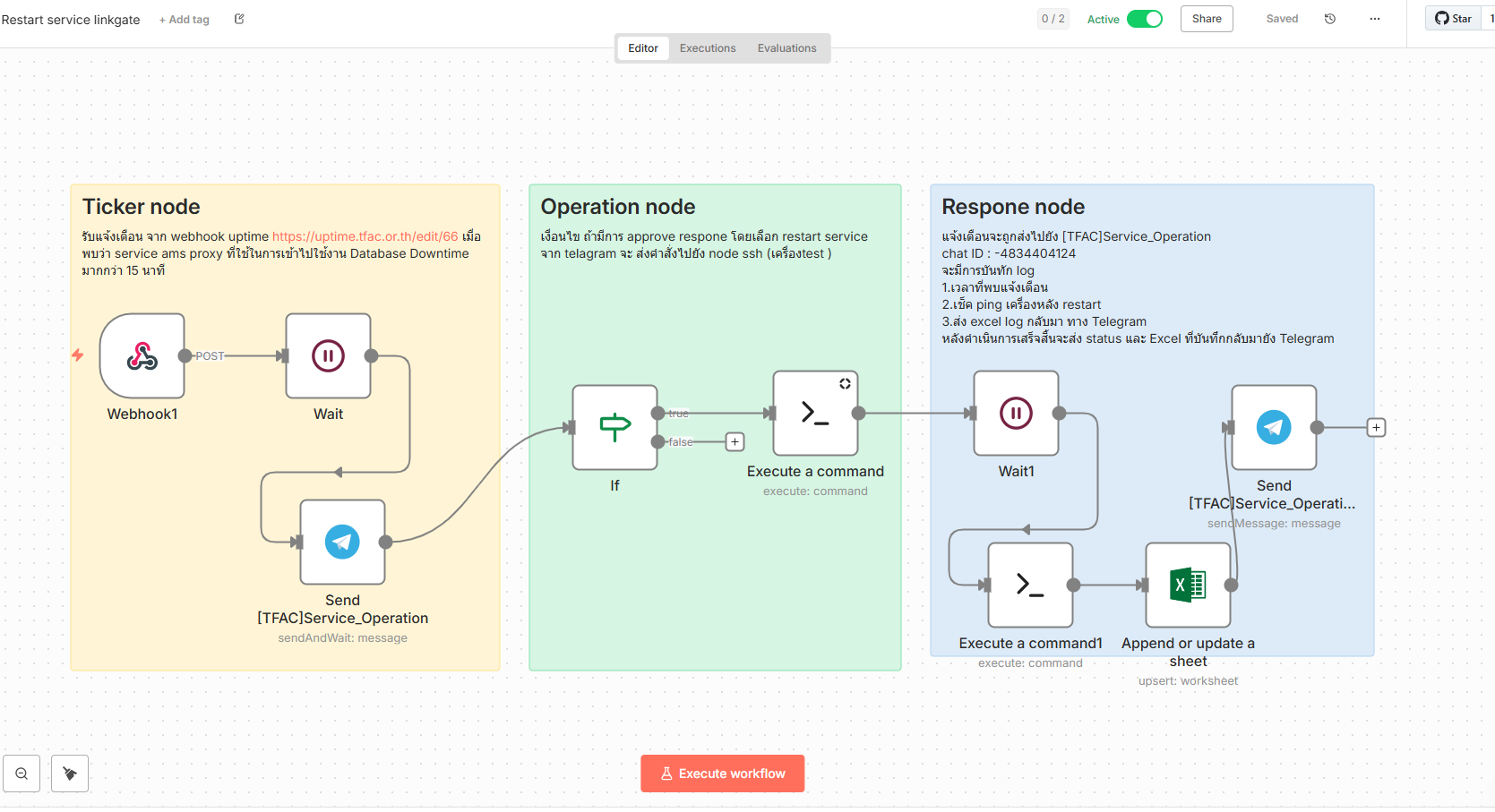Click the zoom magnifier tool

(x=21, y=773)
